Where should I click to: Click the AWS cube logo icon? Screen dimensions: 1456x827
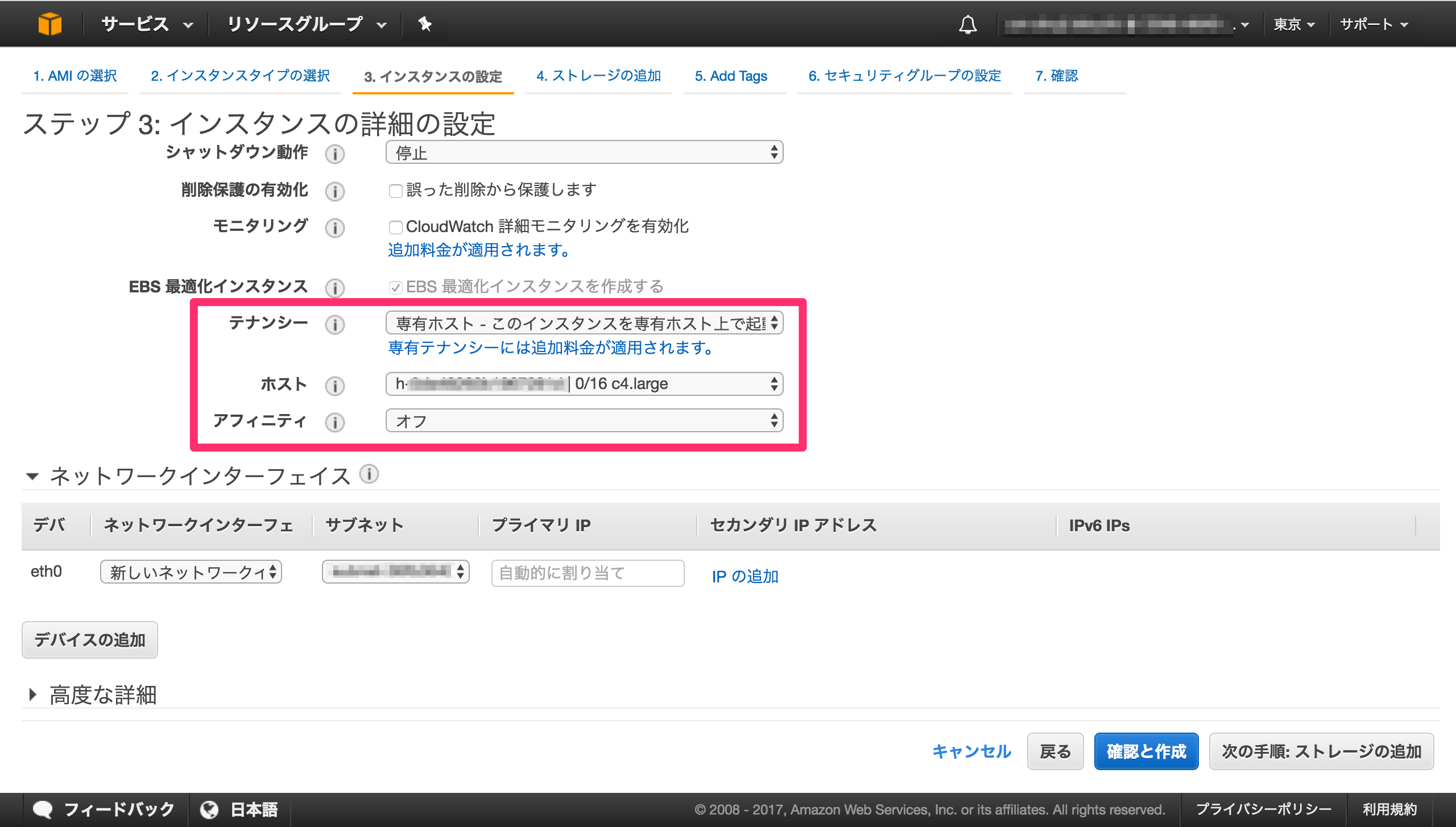(x=49, y=24)
